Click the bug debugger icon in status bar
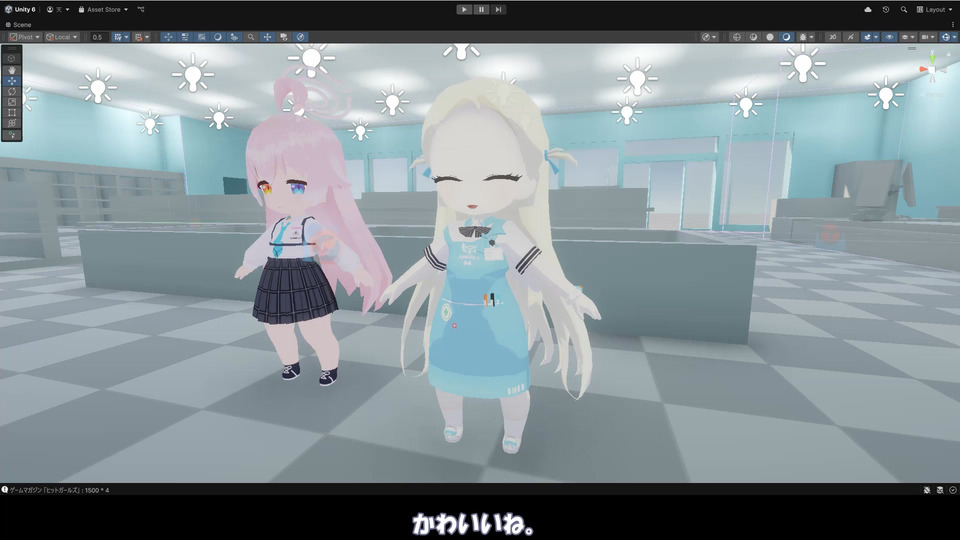 [927, 490]
